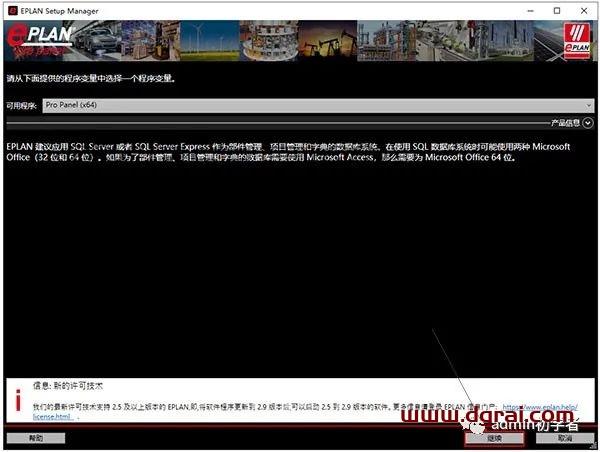Image resolution: width=600 pixels, height=452 pixels.
Task: Click the 信息: 新的许可技术 heading text
Action: [68, 386]
